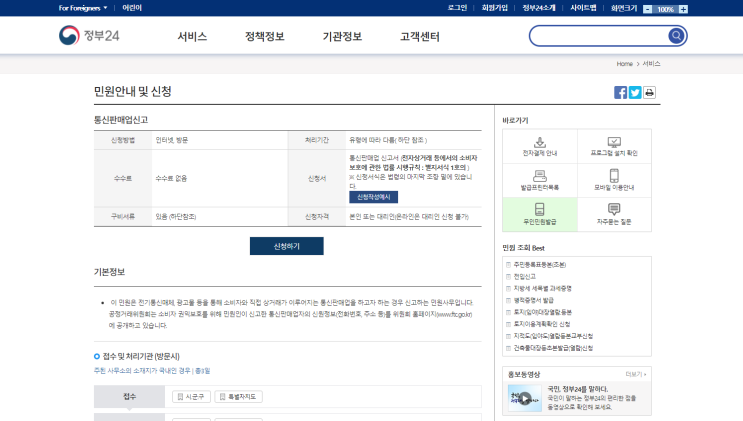The height and width of the screenshot is (421, 743).
Task: Click 회원가입 in top bar
Action: 495,8
